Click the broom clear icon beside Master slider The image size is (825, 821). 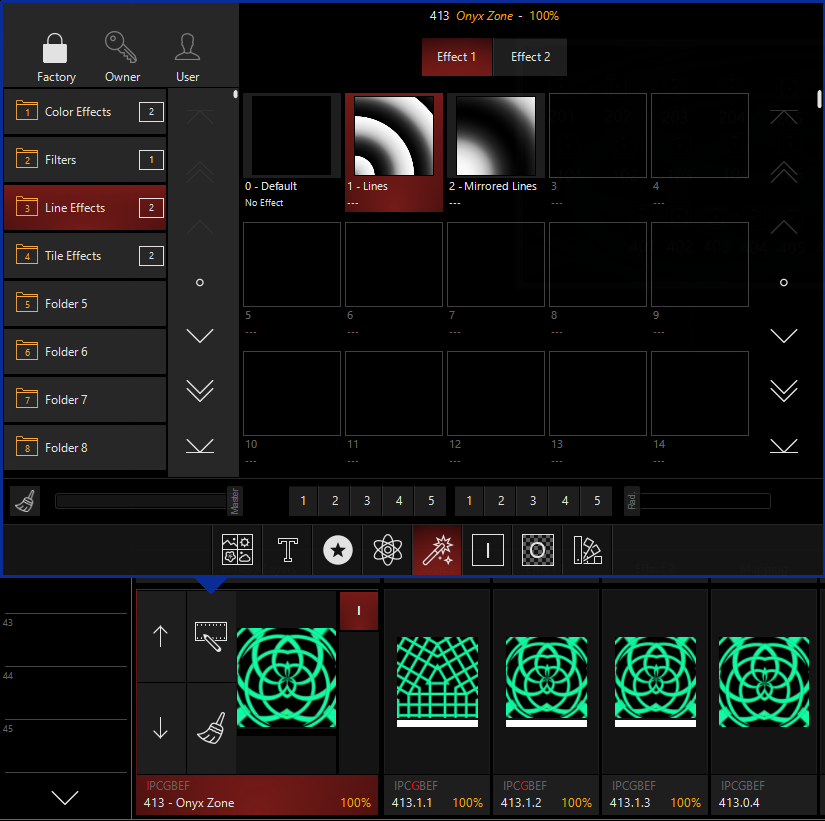(25, 500)
